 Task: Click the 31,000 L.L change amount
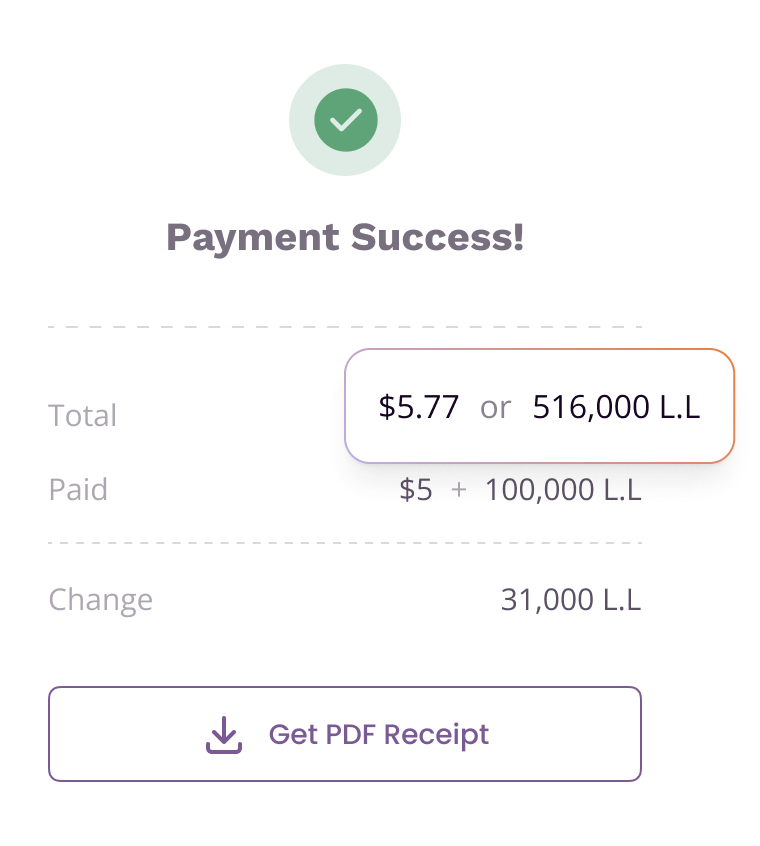click(x=571, y=599)
